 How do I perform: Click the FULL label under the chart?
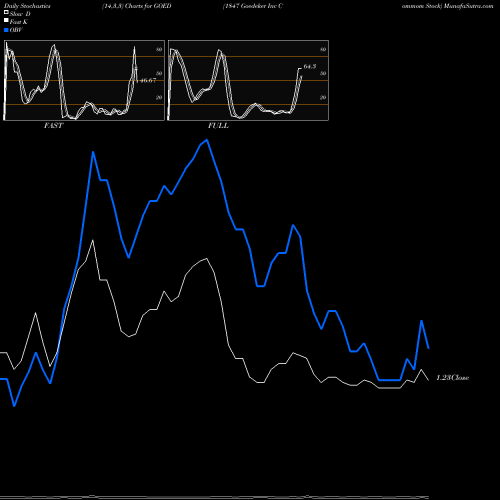(x=218, y=126)
